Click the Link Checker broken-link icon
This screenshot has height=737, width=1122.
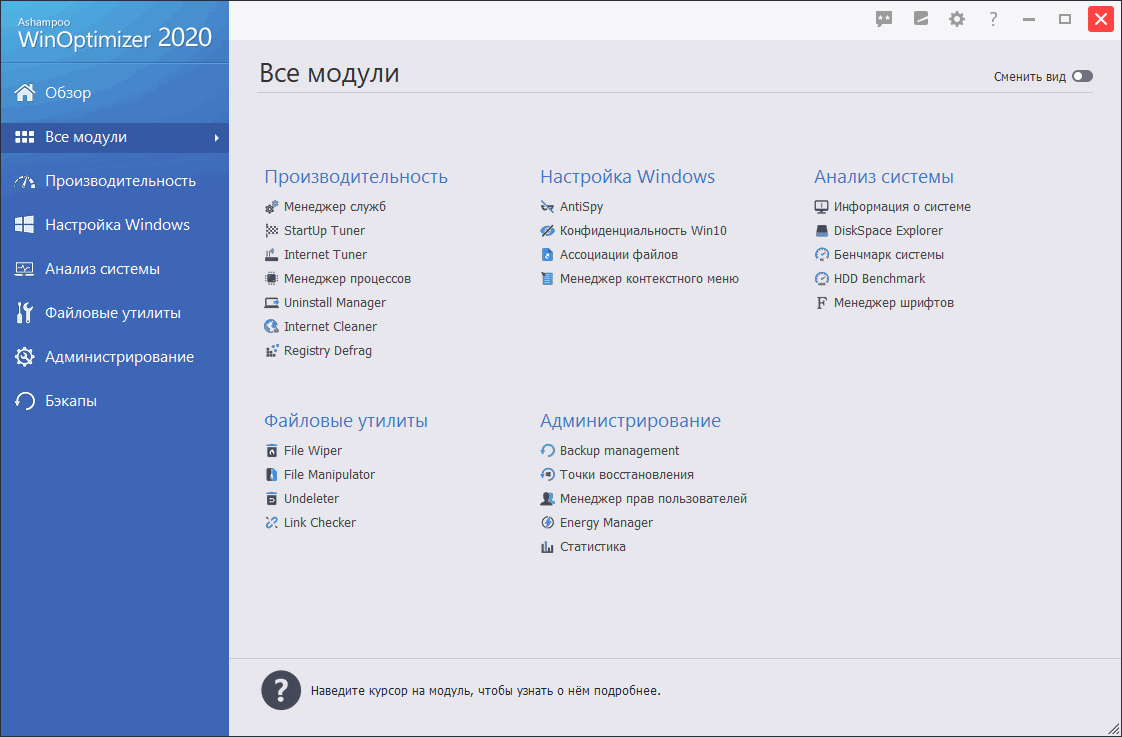pyautogui.click(x=271, y=523)
